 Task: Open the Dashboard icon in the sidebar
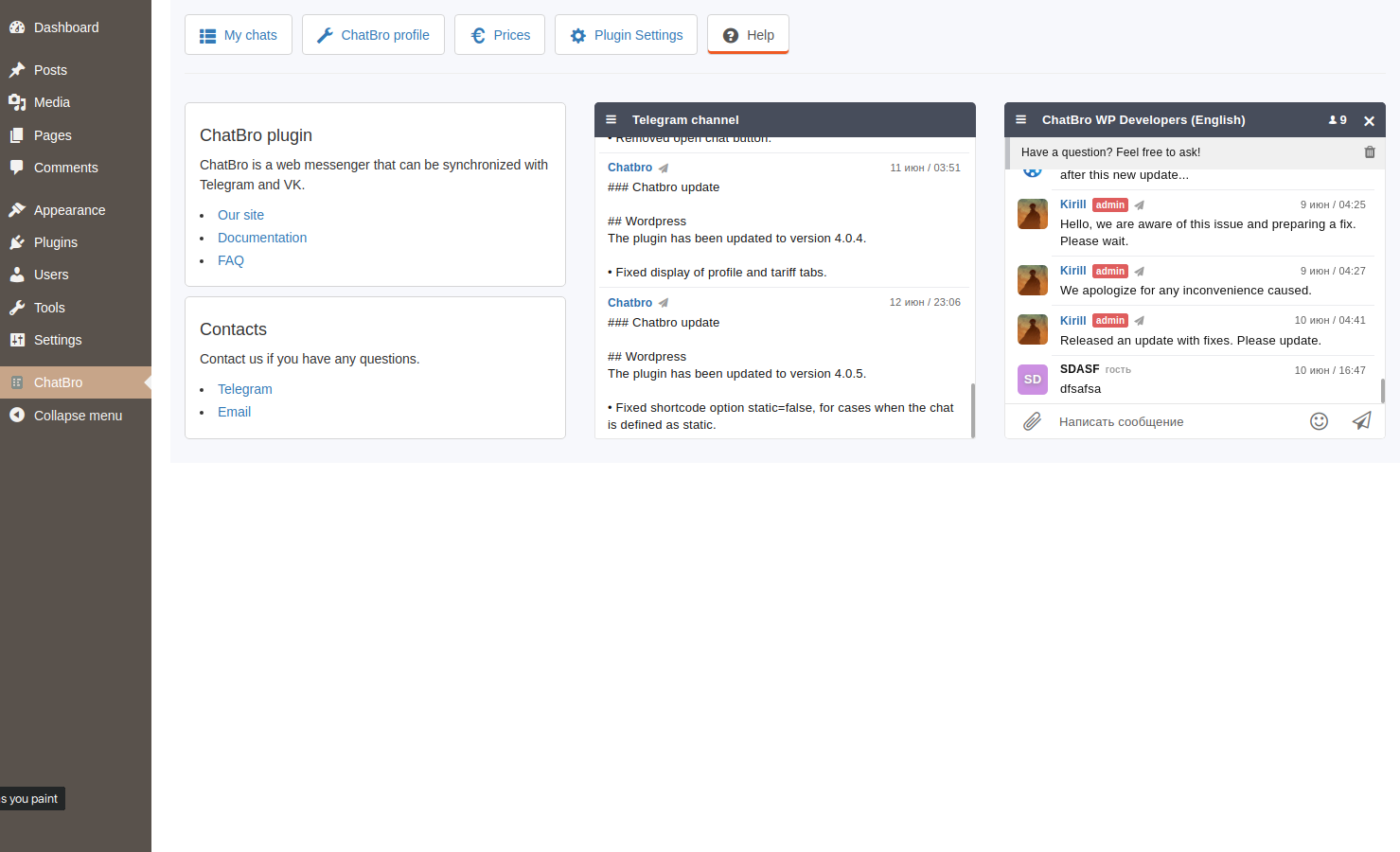(16, 27)
